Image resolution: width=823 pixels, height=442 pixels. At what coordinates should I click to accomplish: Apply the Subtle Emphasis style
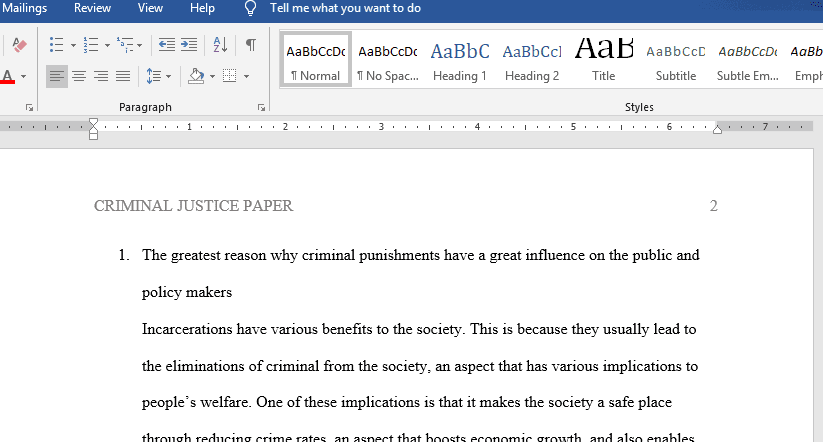click(747, 59)
